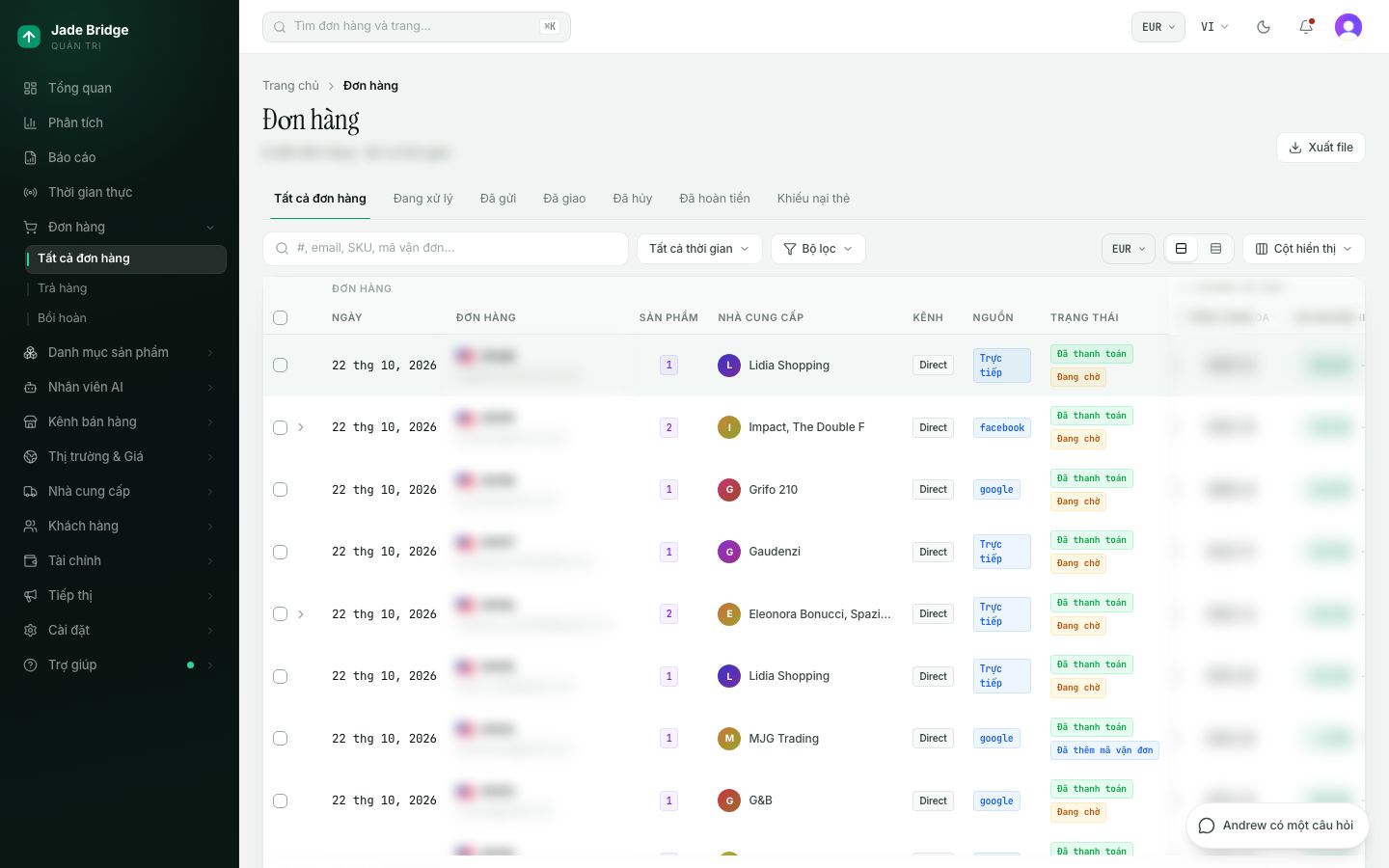Open the Andrew có một câu hỏi chat
1389x868 pixels.
pyautogui.click(x=1277, y=826)
